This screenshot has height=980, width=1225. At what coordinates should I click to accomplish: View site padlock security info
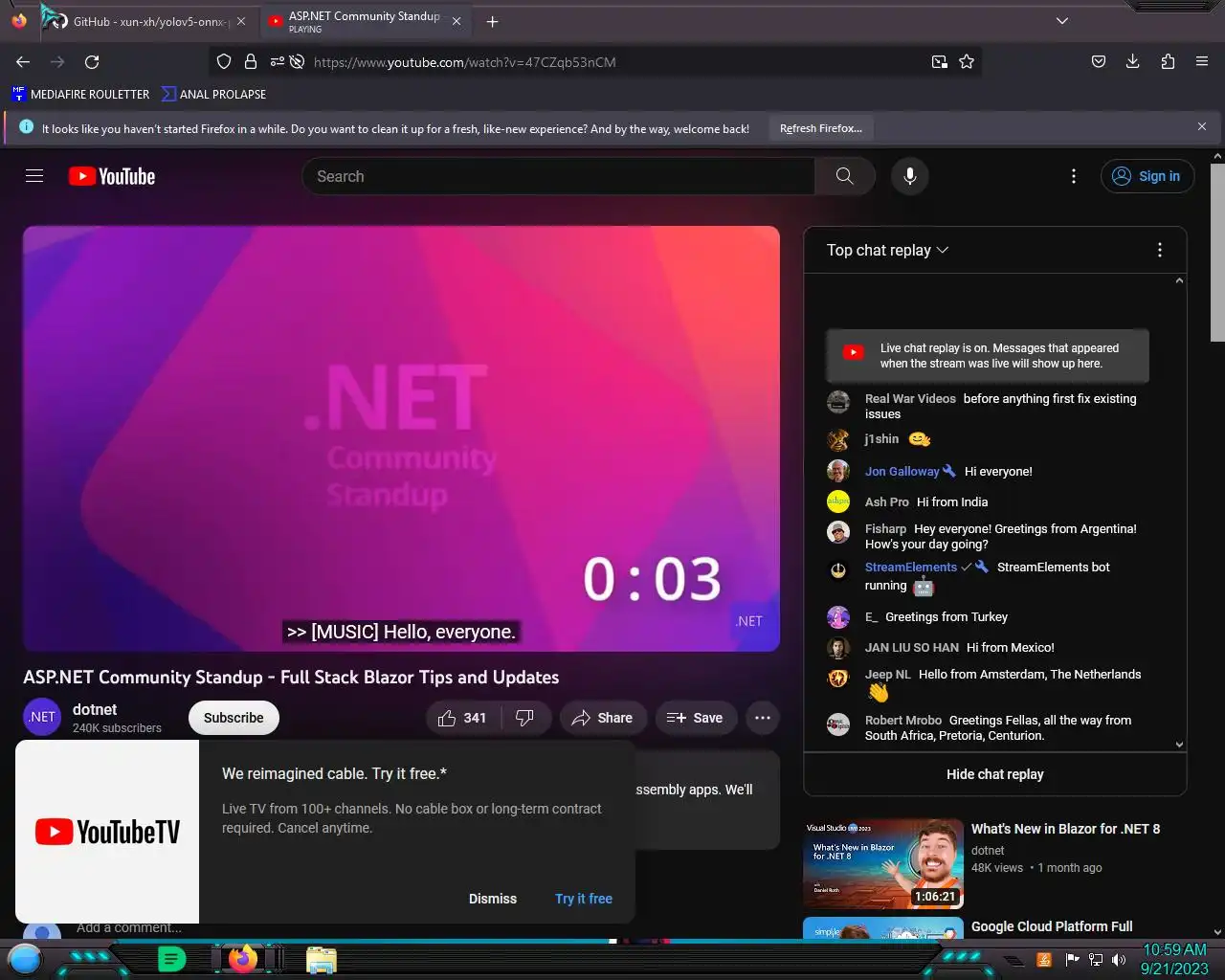(251, 62)
